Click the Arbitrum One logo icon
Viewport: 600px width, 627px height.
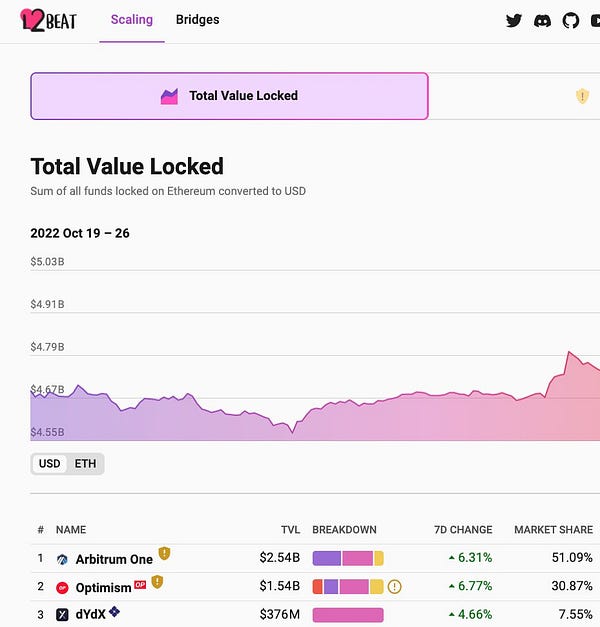pyautogui.click(x=62, y=559)
